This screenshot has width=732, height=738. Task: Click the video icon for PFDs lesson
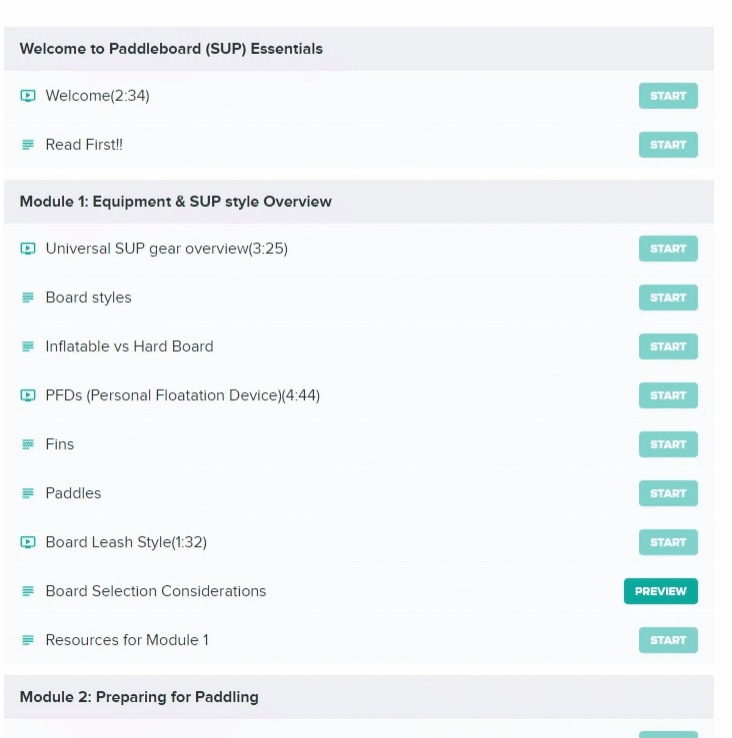tap(28, 395)
